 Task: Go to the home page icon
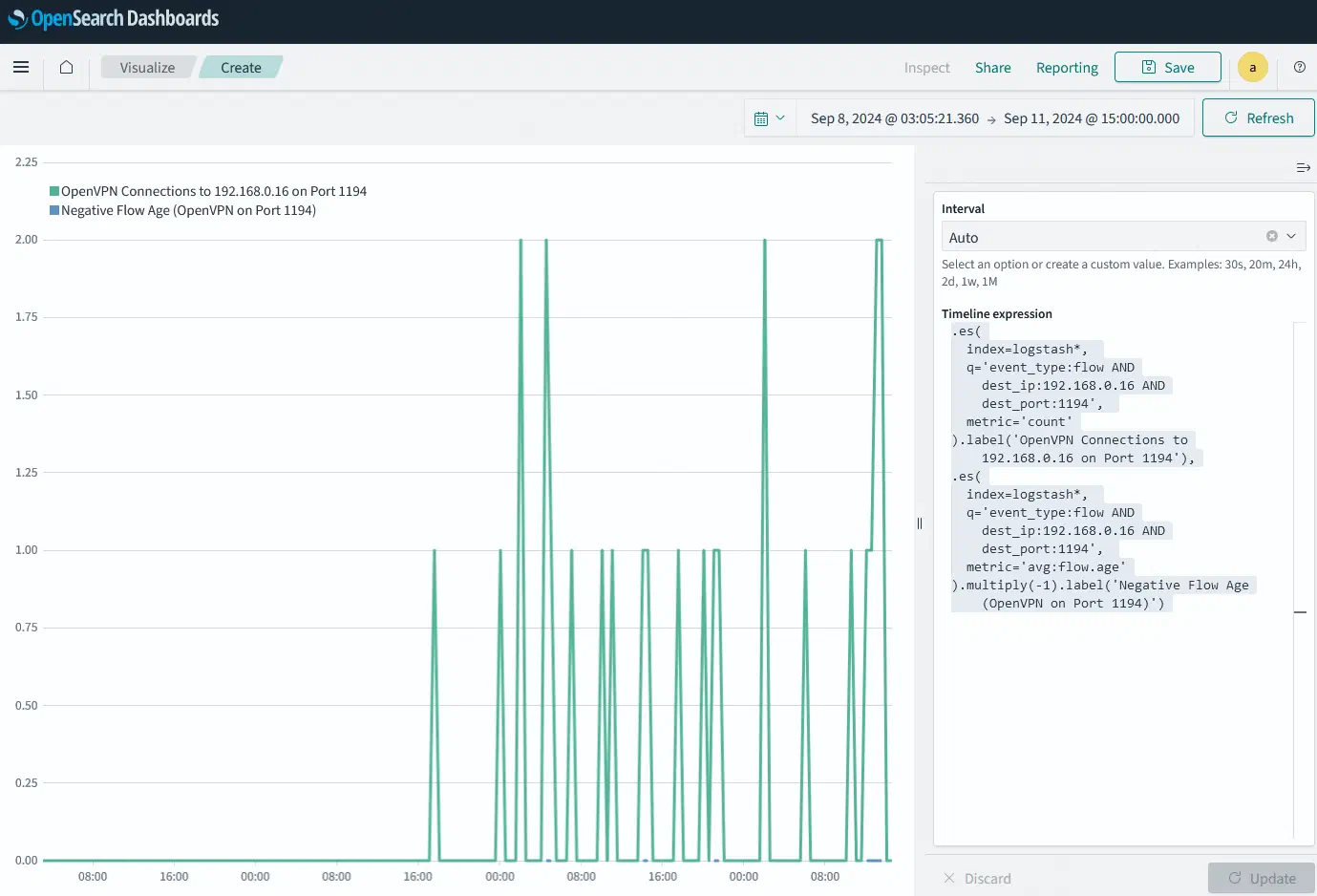(x=66, y=68)
